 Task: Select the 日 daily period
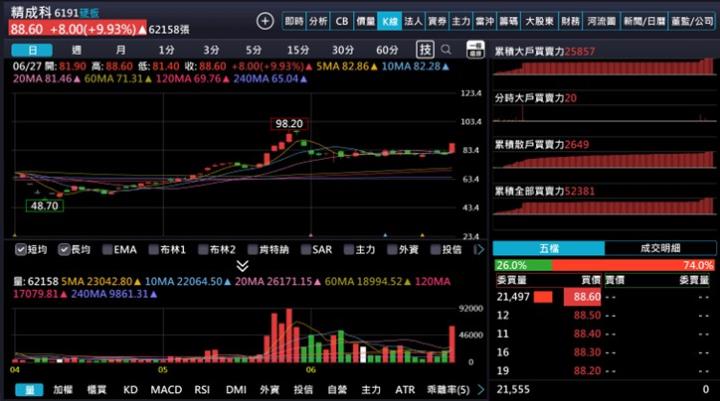point(32,50)
